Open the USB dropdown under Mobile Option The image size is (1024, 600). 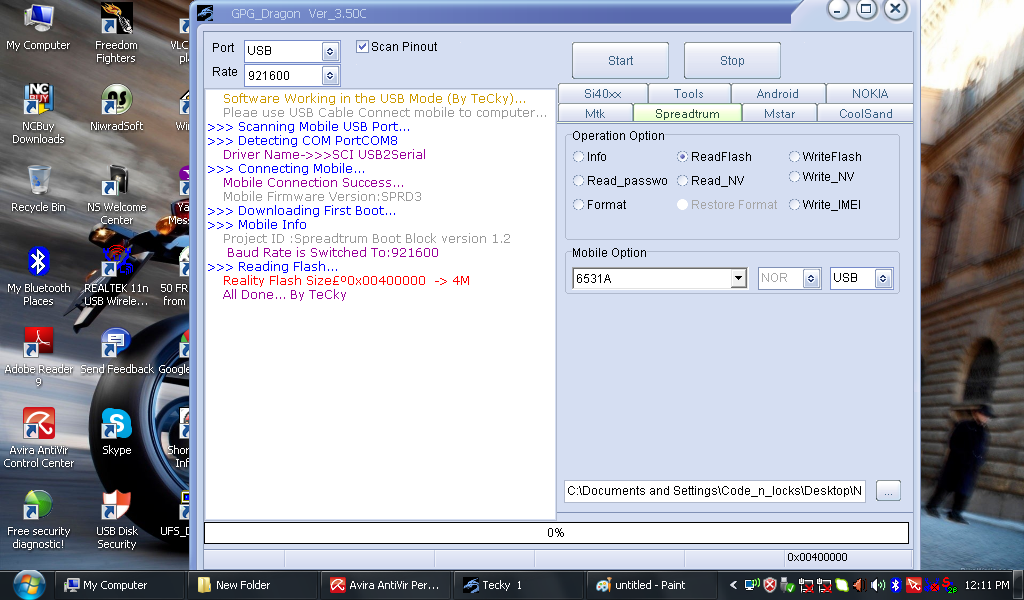883,278
